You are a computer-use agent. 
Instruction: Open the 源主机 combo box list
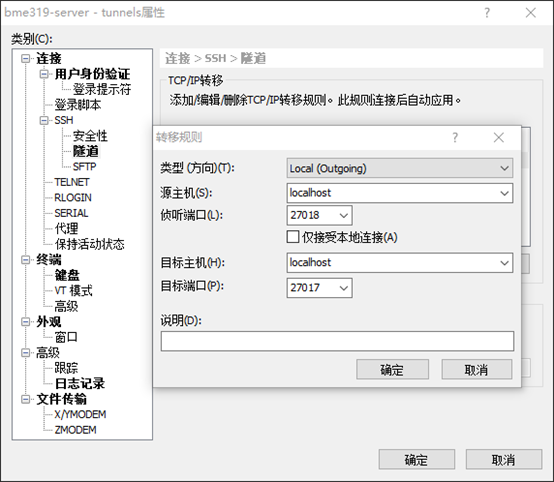point(504,193)
